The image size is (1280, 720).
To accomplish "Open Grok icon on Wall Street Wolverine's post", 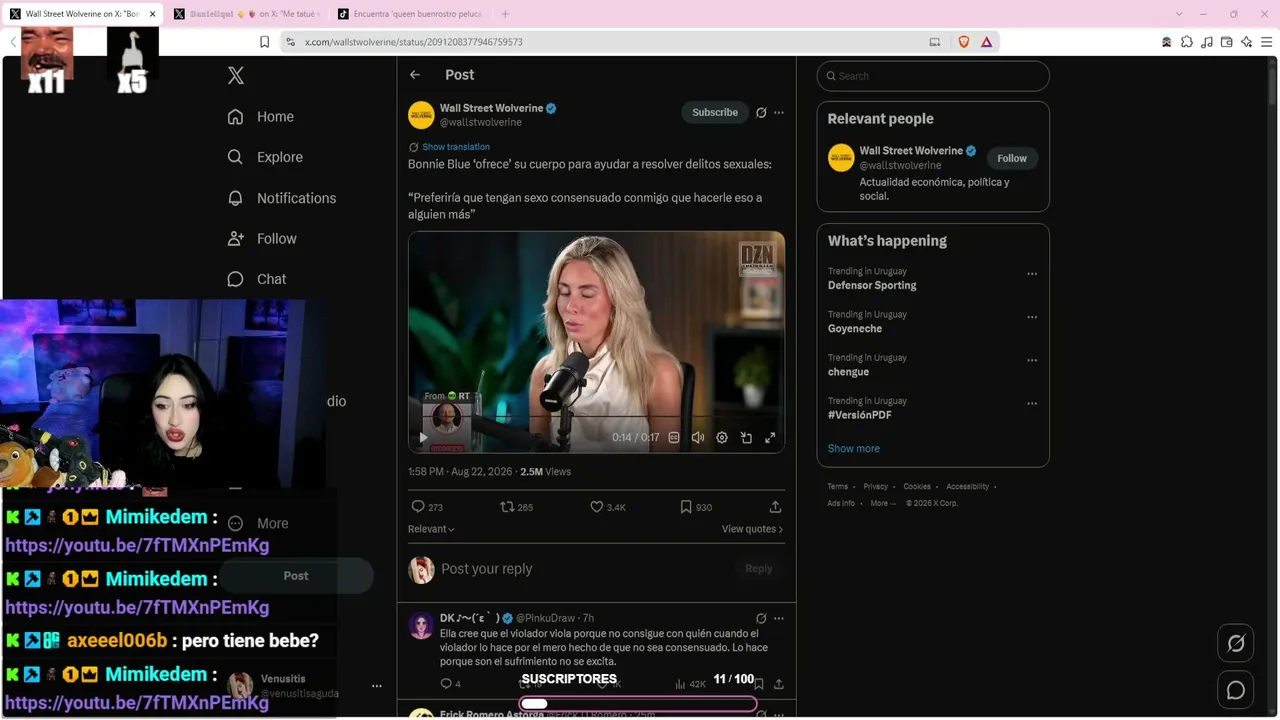I will coord(761,113).
